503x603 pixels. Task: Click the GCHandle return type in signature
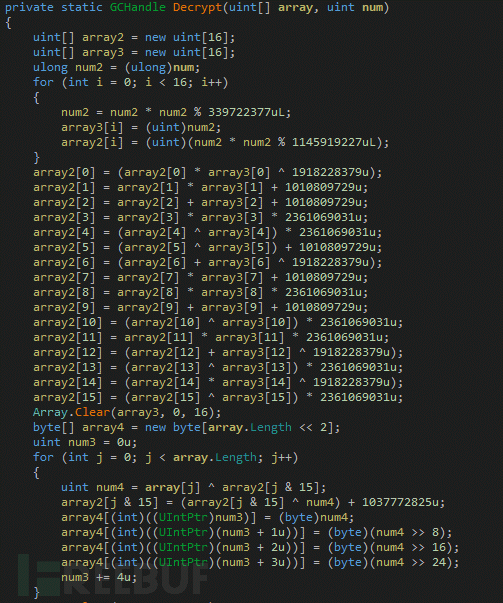pos(138,7)
